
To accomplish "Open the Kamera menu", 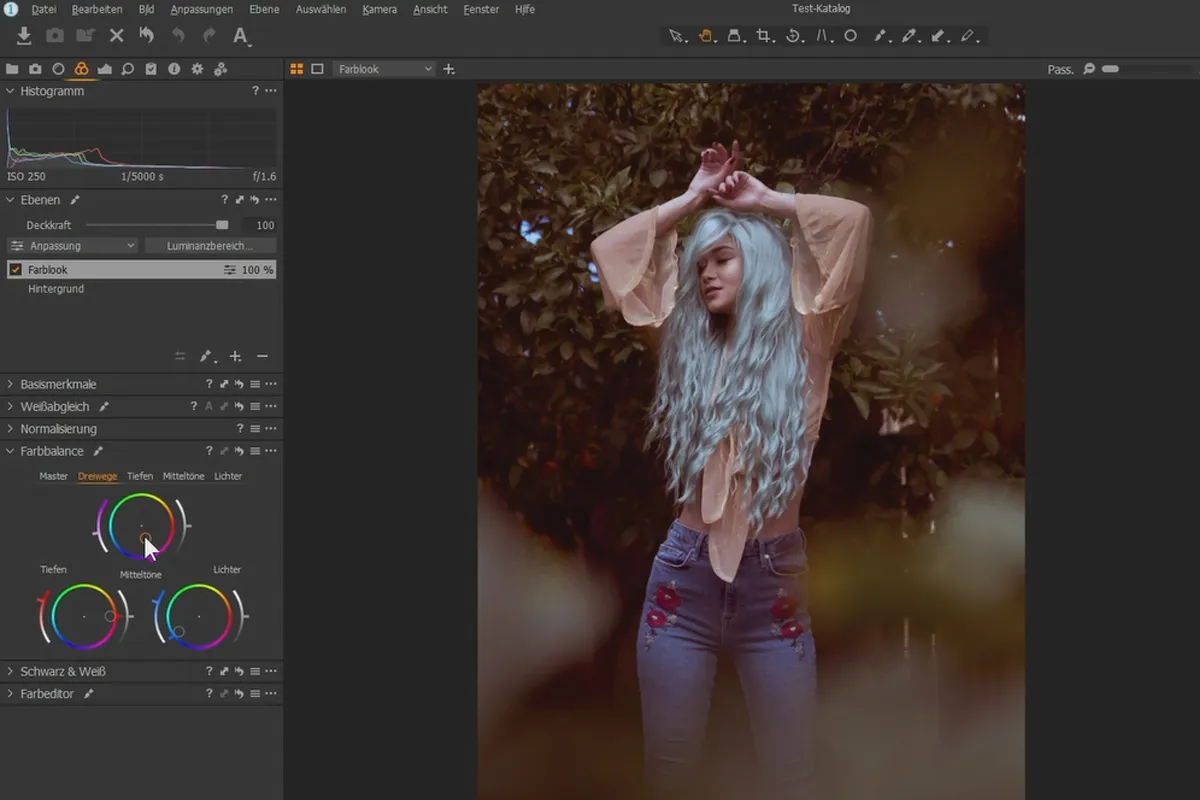I will coord(380,9).
